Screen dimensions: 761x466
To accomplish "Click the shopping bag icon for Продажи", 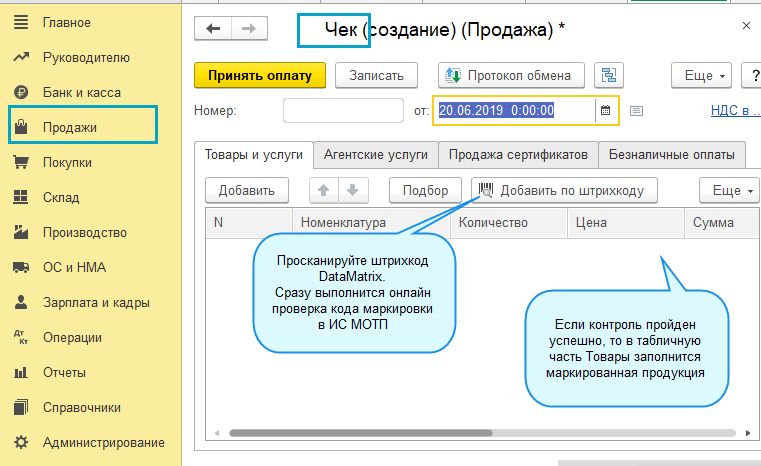I will tap(21, 127).
